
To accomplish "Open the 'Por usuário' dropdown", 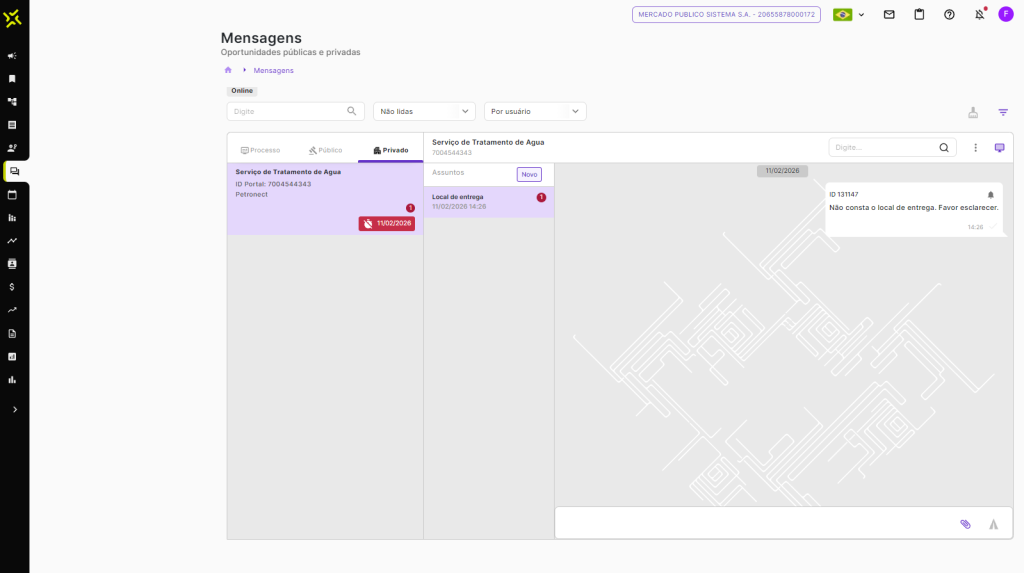I will [535, 112].
